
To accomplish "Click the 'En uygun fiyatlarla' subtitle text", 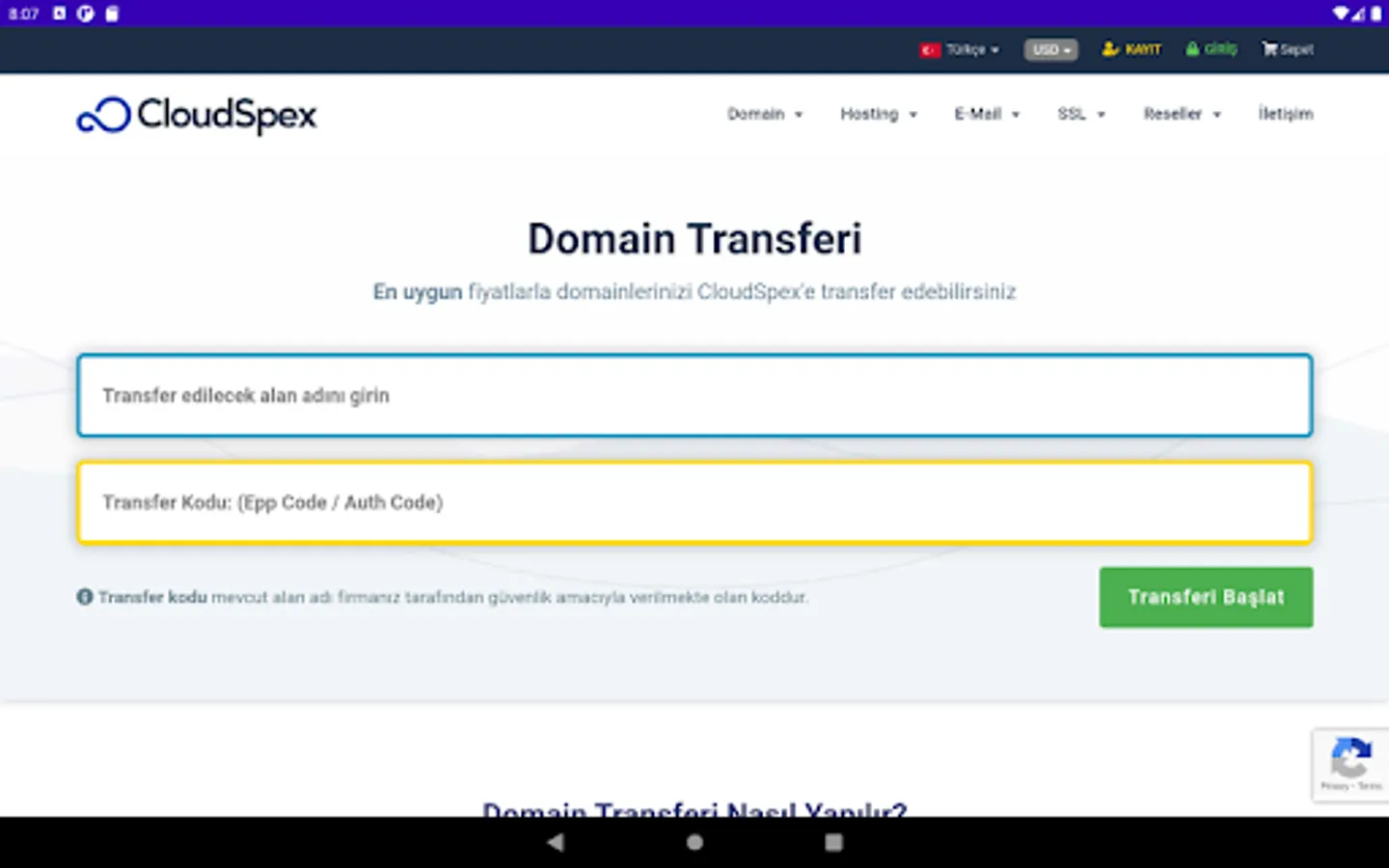I will [x=694, y=292].
